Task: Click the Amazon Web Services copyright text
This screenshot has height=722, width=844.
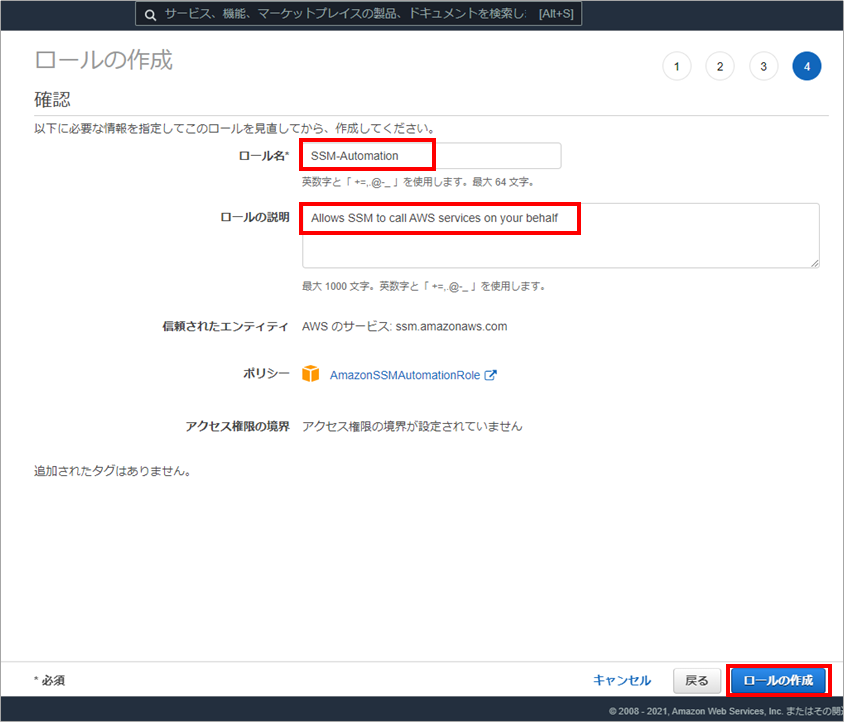Action: coord(726,711)
